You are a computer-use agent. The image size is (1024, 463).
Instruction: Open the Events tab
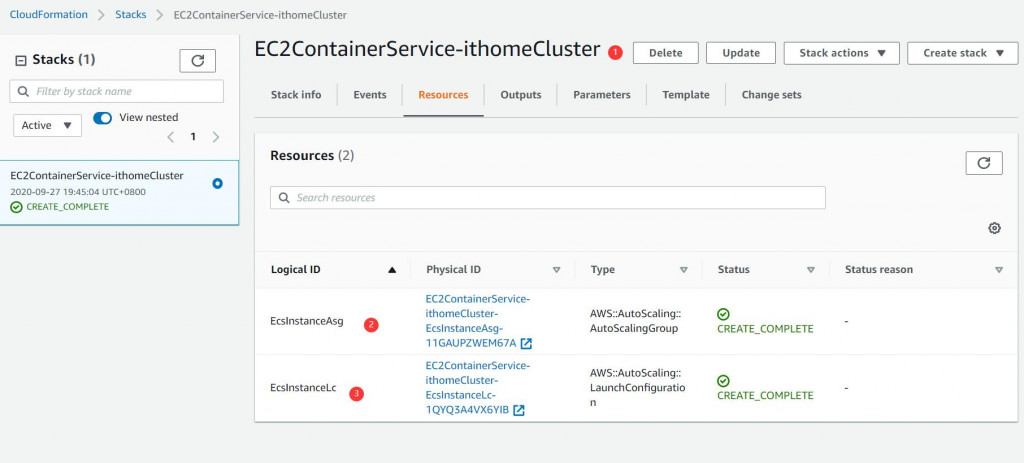(370, 95)
